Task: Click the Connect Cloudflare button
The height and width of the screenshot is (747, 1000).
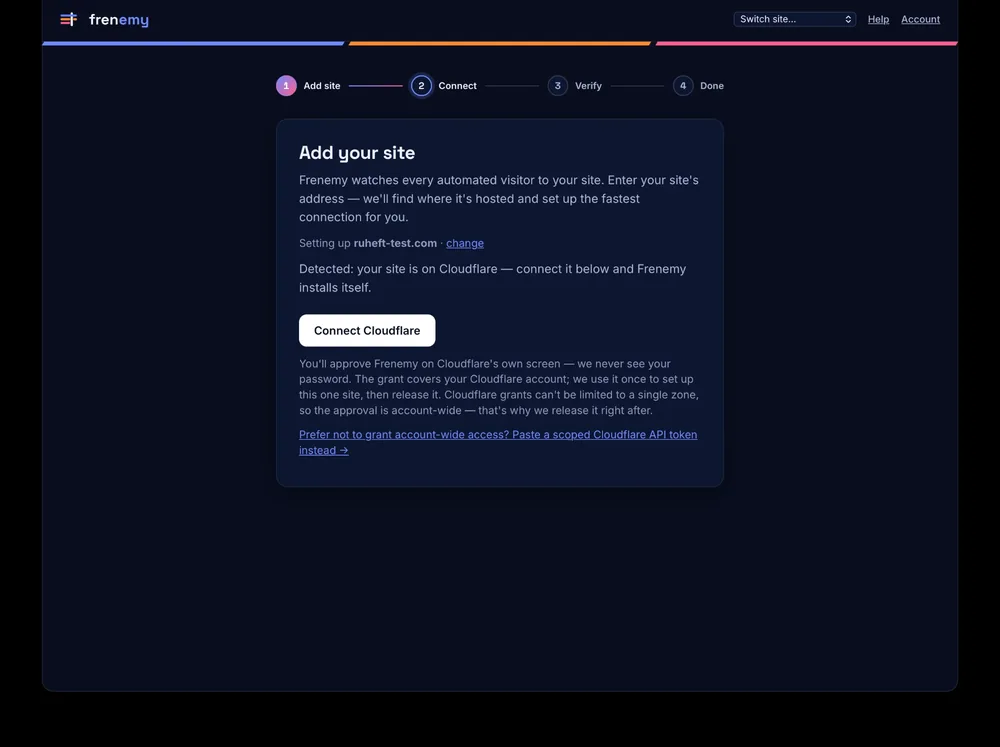Action: [x=367, y=330]
